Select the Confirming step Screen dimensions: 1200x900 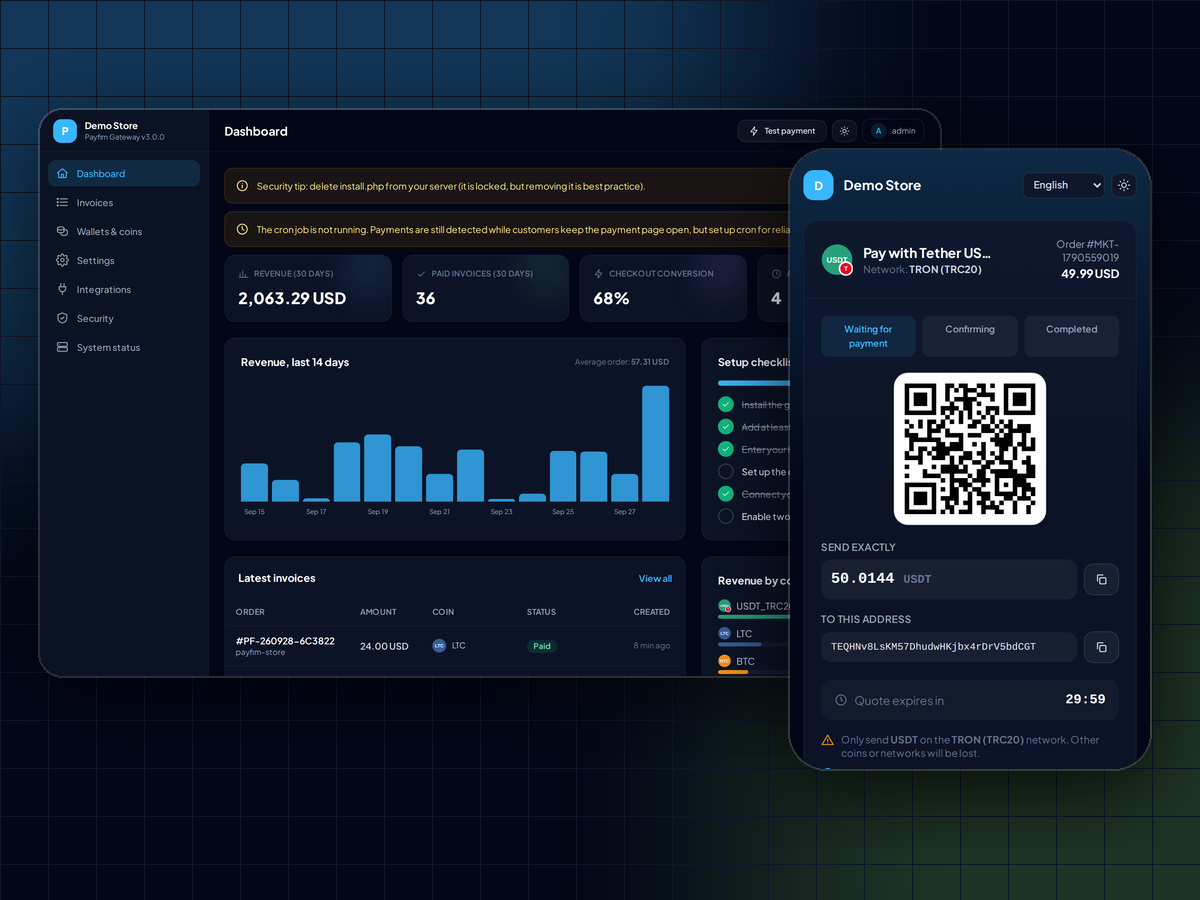click(x=970, y=336)
